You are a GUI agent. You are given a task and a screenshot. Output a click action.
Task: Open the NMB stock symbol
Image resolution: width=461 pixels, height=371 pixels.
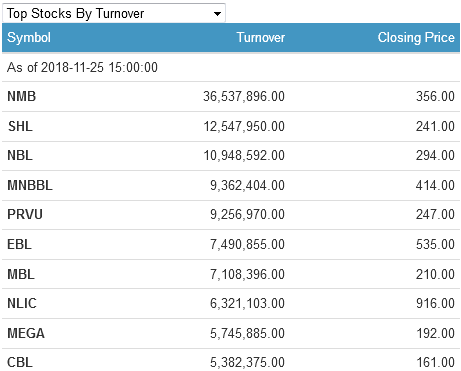click(22, 96)
